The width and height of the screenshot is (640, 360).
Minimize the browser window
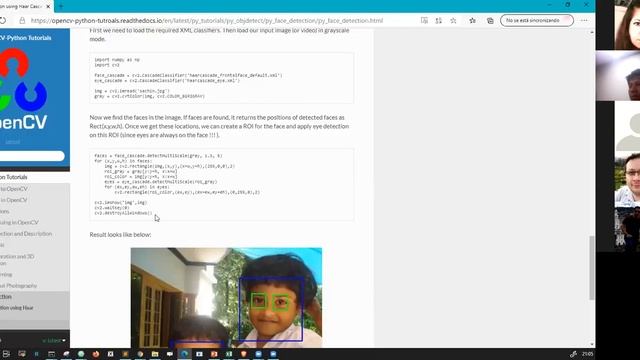click(x=549, y=4)
